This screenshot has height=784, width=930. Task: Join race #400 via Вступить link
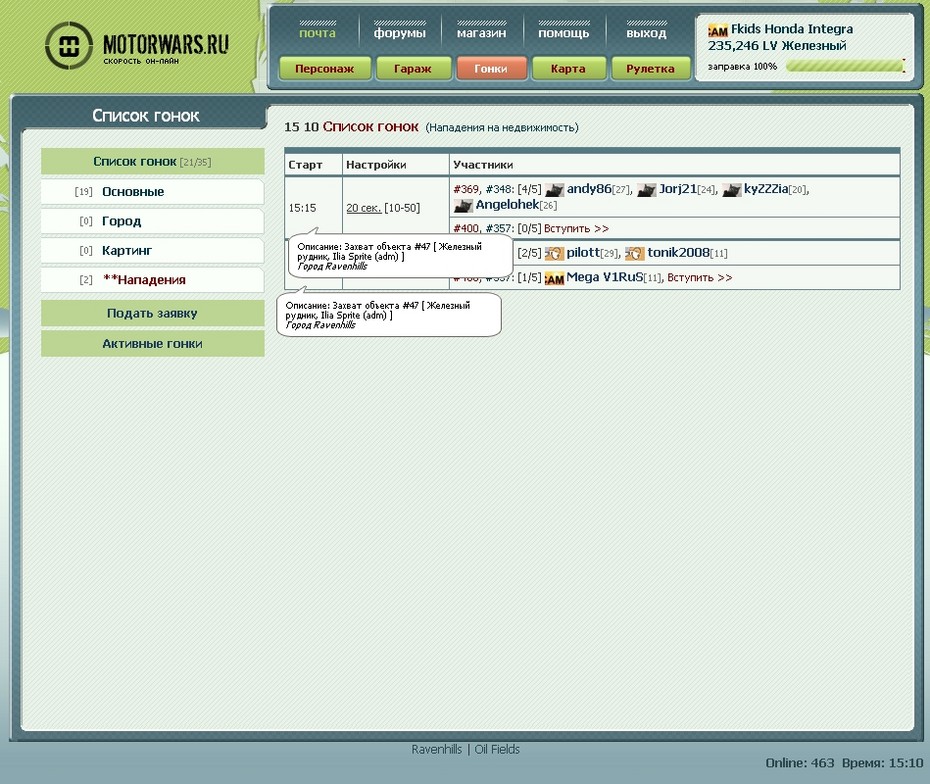pyautogui.click(x=576, y=229)
